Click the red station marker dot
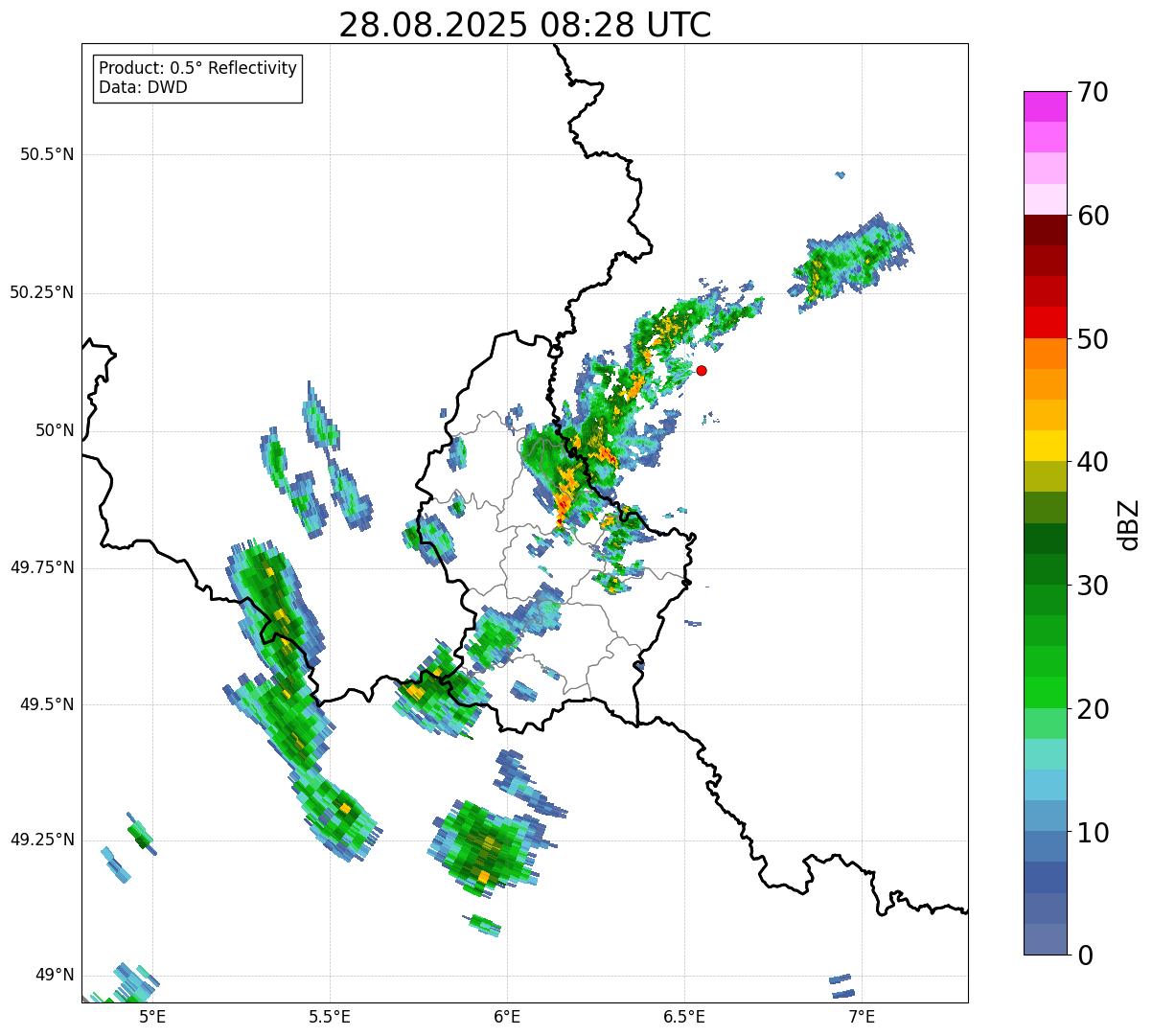1152x1036 pixels. click(x=702, y=370)
